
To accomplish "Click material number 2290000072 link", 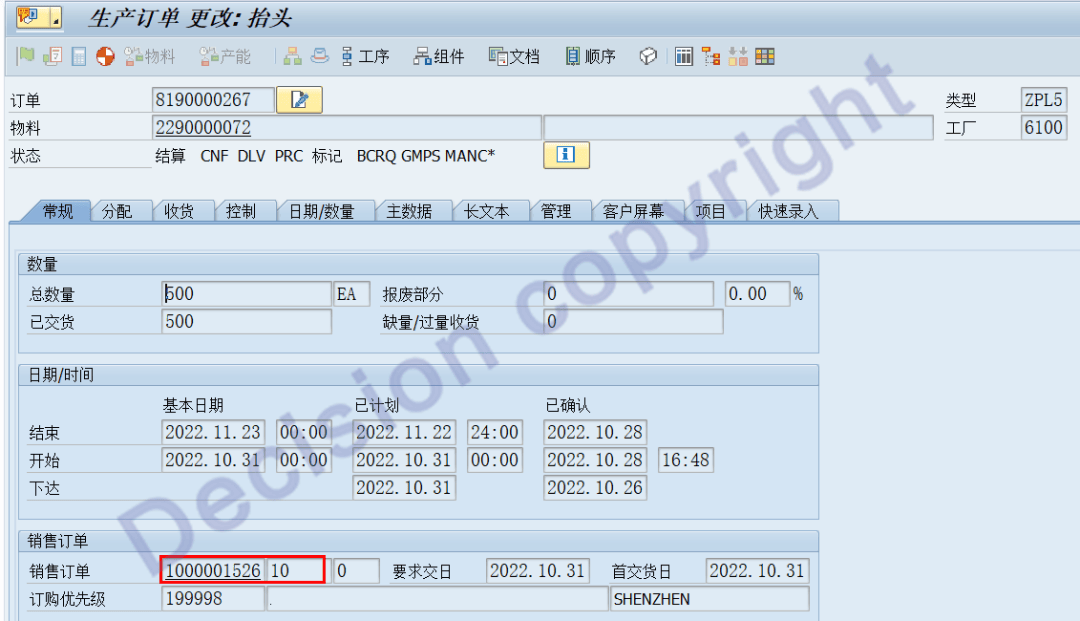I will point(203,128).
